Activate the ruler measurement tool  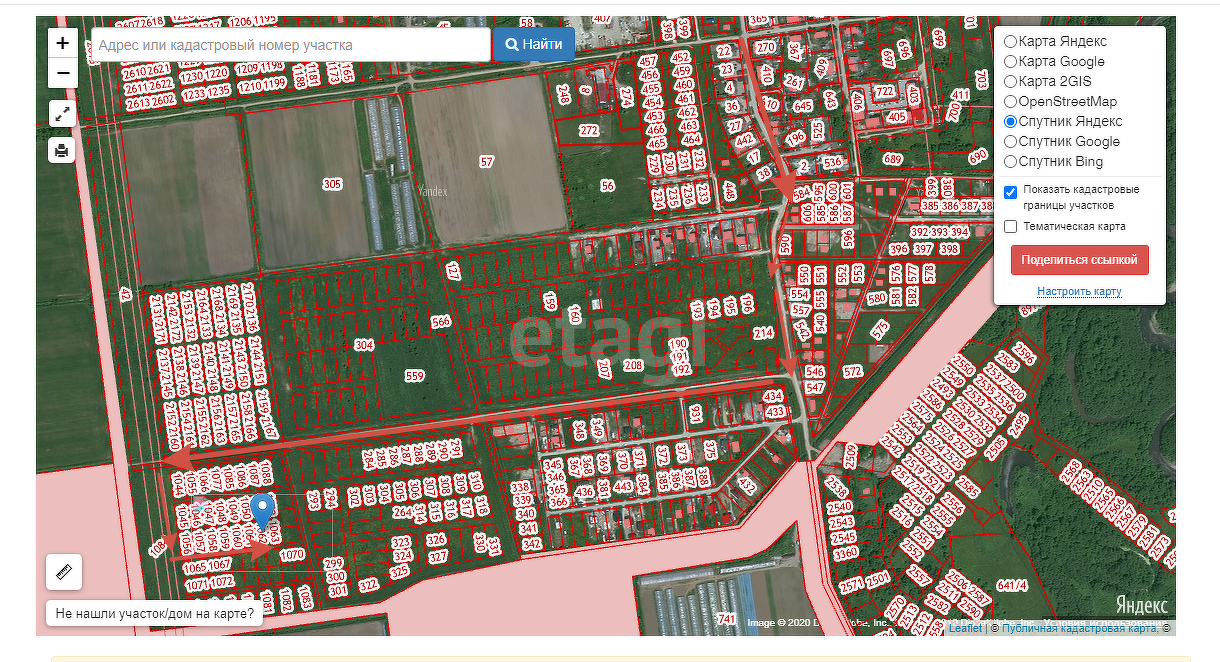[64, 572]
